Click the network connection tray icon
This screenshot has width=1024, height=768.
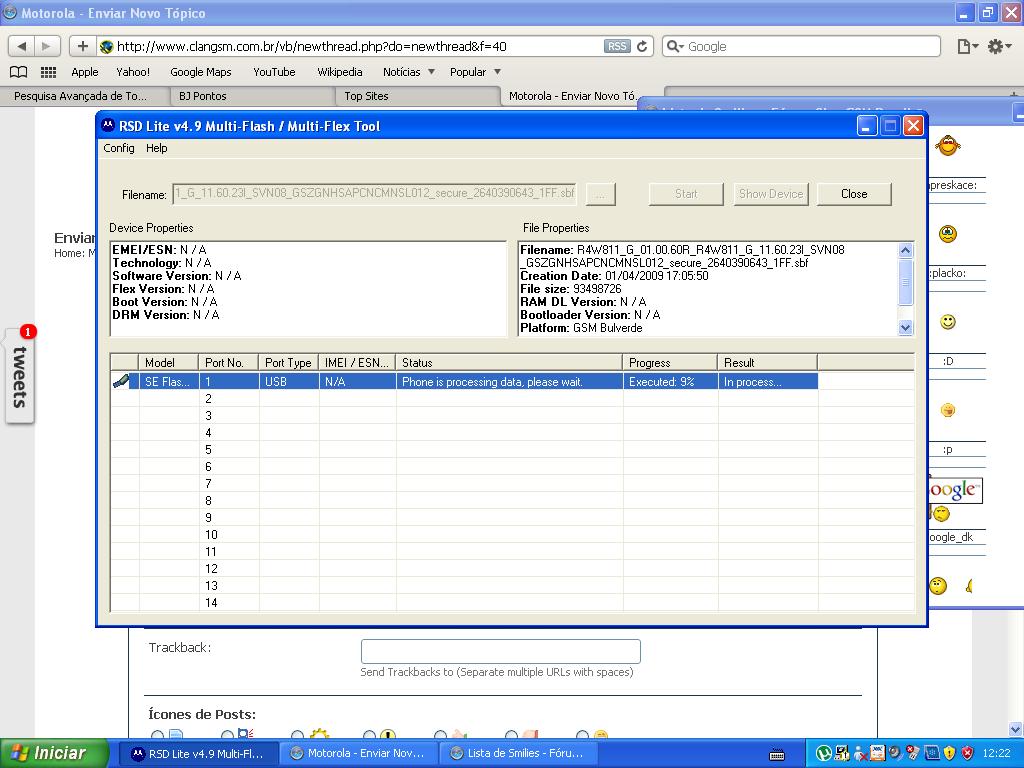point(842,753)
